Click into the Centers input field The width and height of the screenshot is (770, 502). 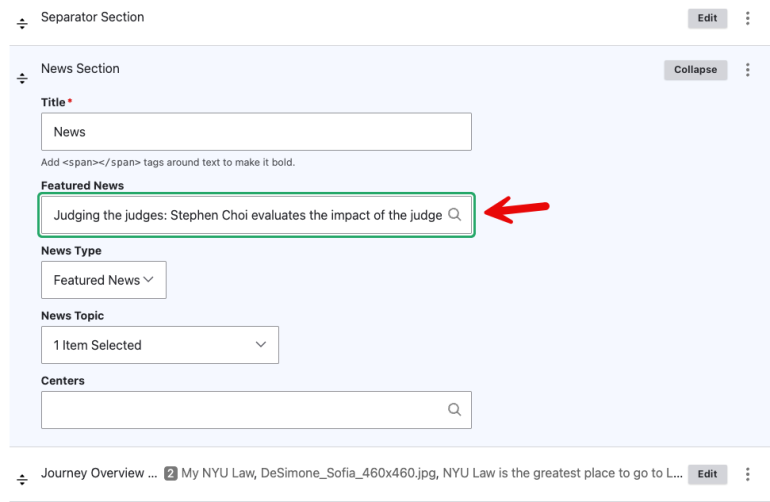coord(240,409)
